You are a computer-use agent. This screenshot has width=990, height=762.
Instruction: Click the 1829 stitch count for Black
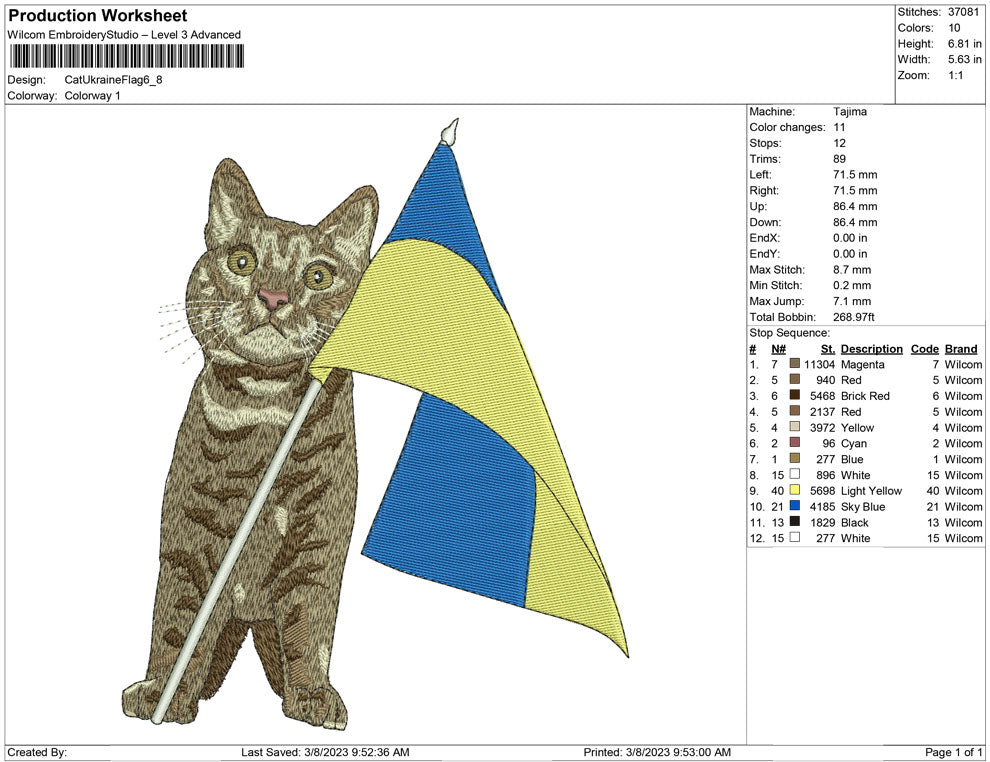[823, 522]
